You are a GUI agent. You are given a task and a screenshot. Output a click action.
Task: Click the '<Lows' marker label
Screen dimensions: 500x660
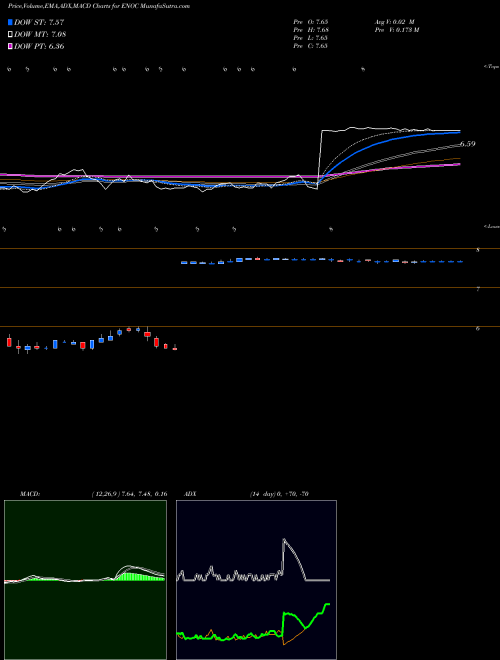[x=492, y=226]
